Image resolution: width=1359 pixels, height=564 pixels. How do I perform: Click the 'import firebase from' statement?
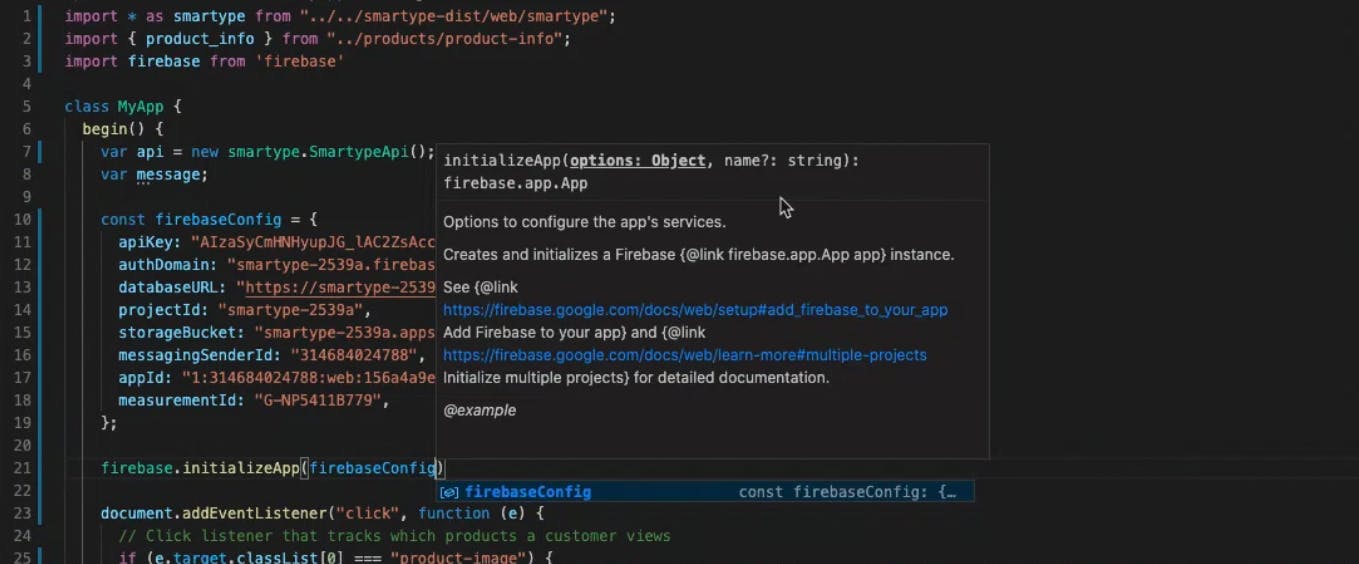[x=204, y=61]
